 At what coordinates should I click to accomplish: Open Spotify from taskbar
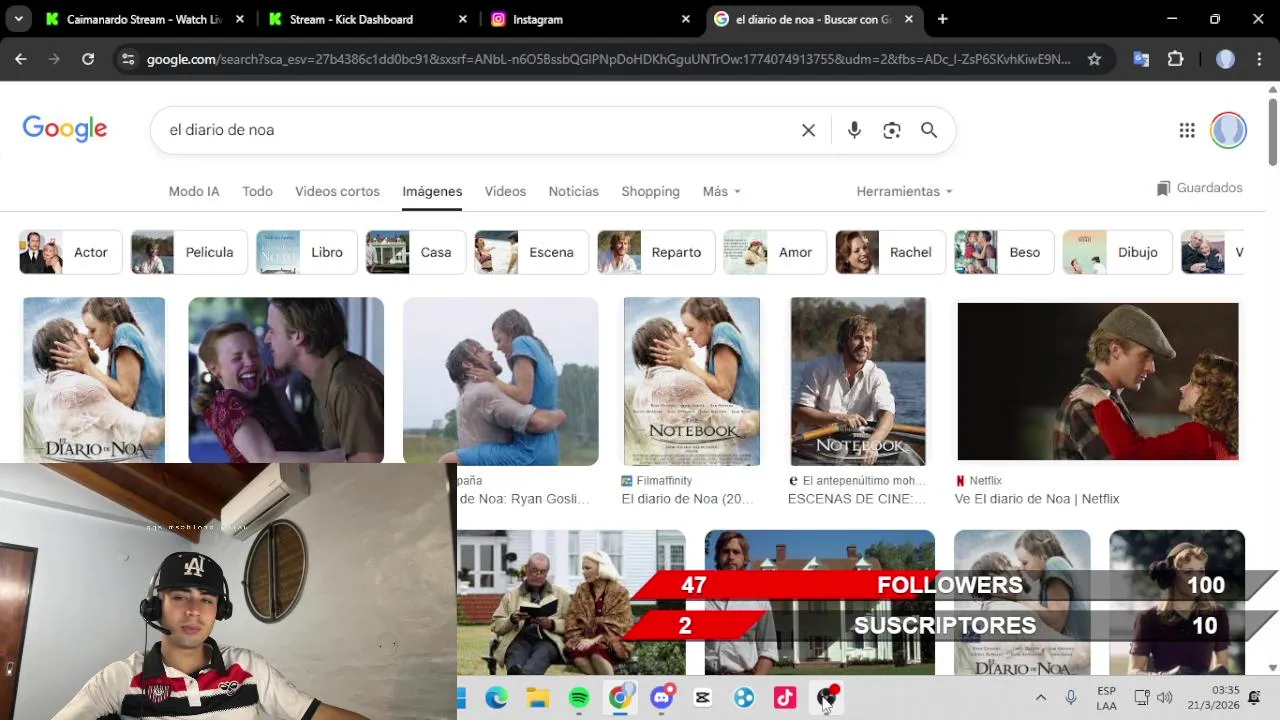pyautogui.click(x=579, y=698)
